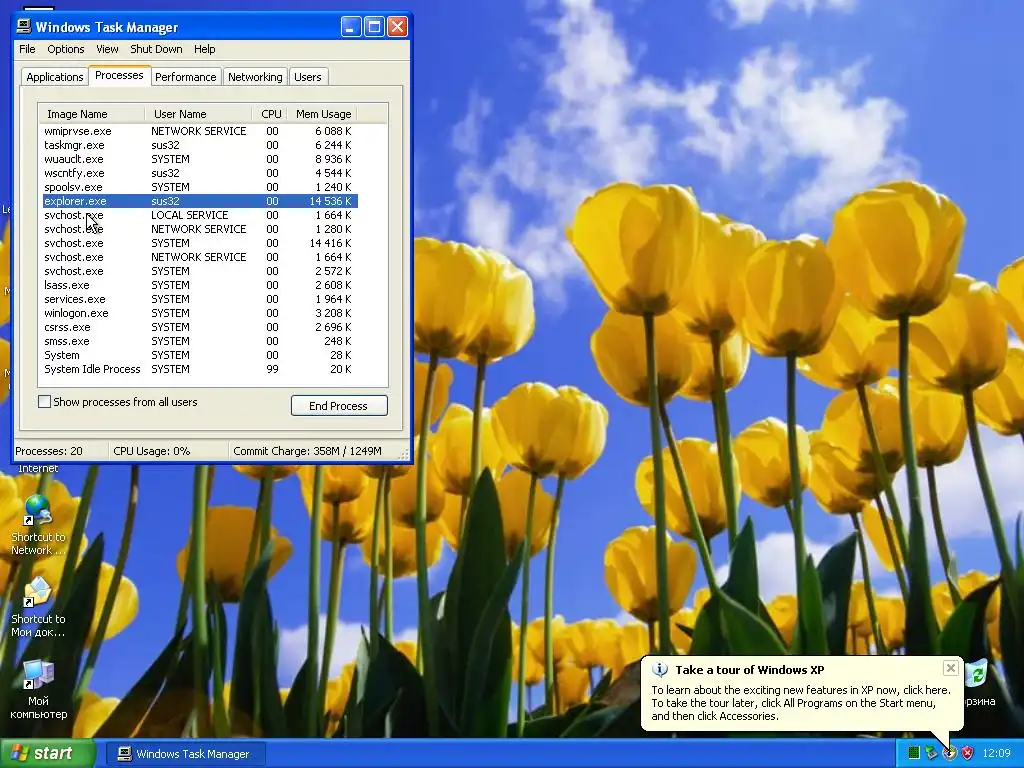The image size is (1024, 768).
Task: Open the View menu
Action: tap(107, 49)
